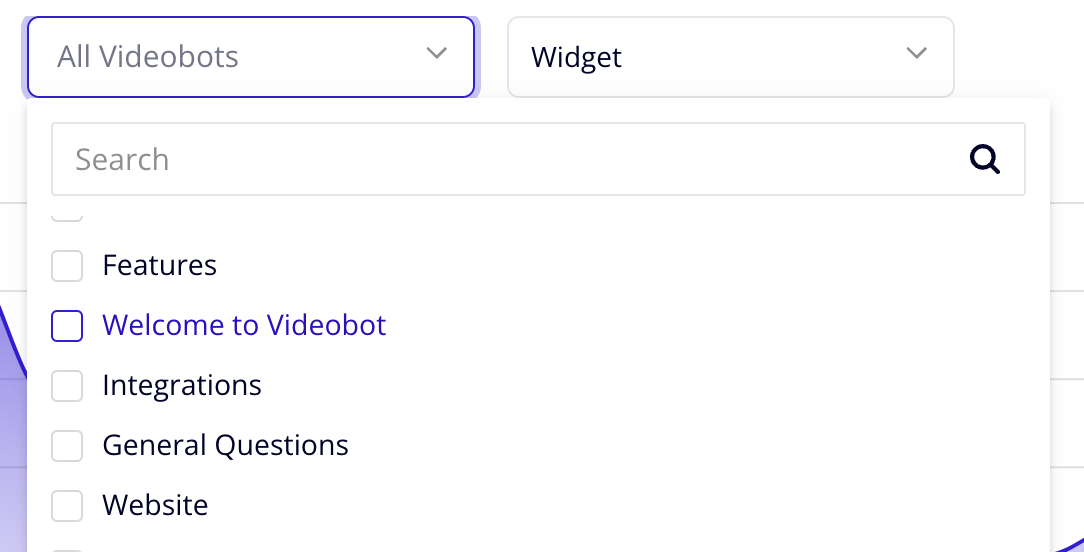Tick the Features checkbox
Viewport: 1084px width, 552px height.
(67, 266)
